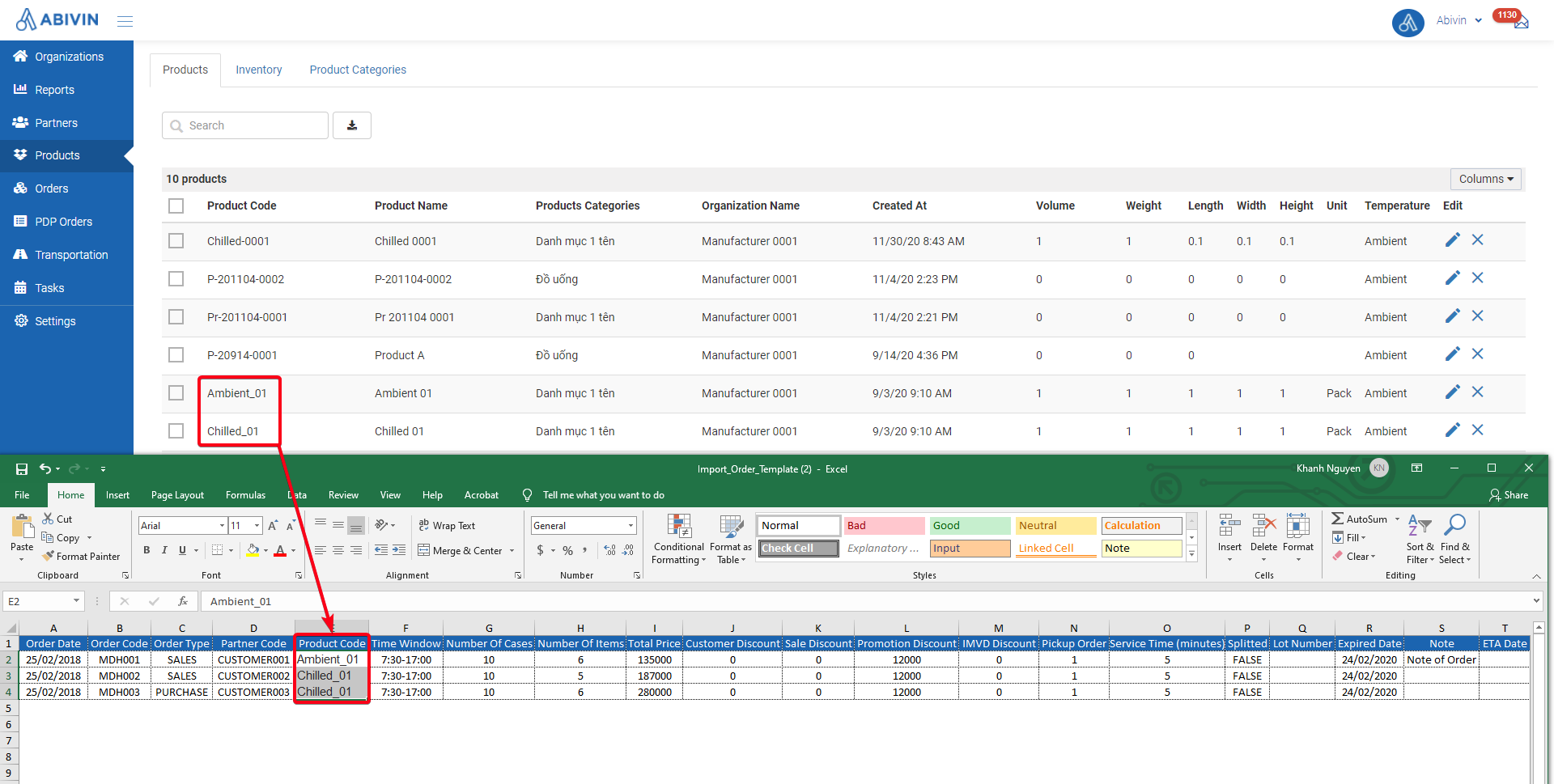Edit the Chilled-0001 product with pencil icon
Viewport: 1554px width, 784px height.
[1452, 240]
